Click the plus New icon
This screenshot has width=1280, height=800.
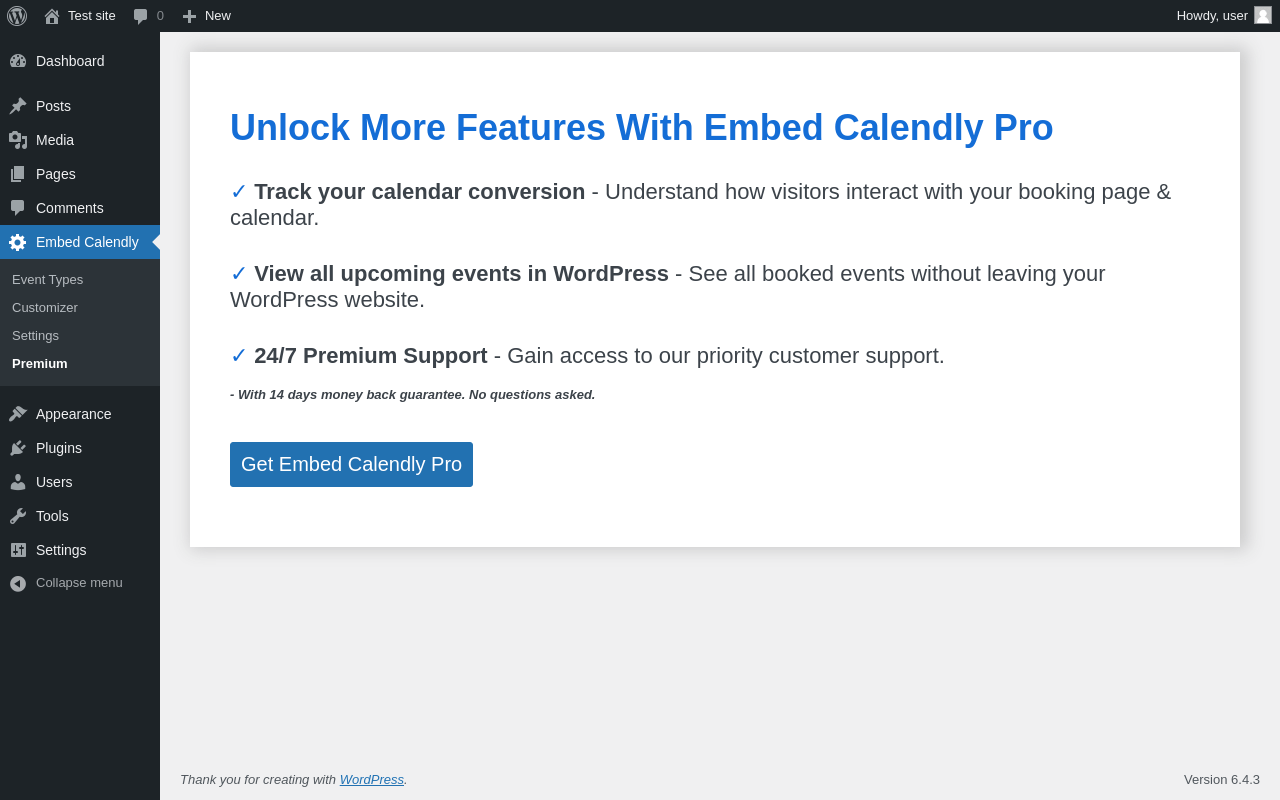189,16
